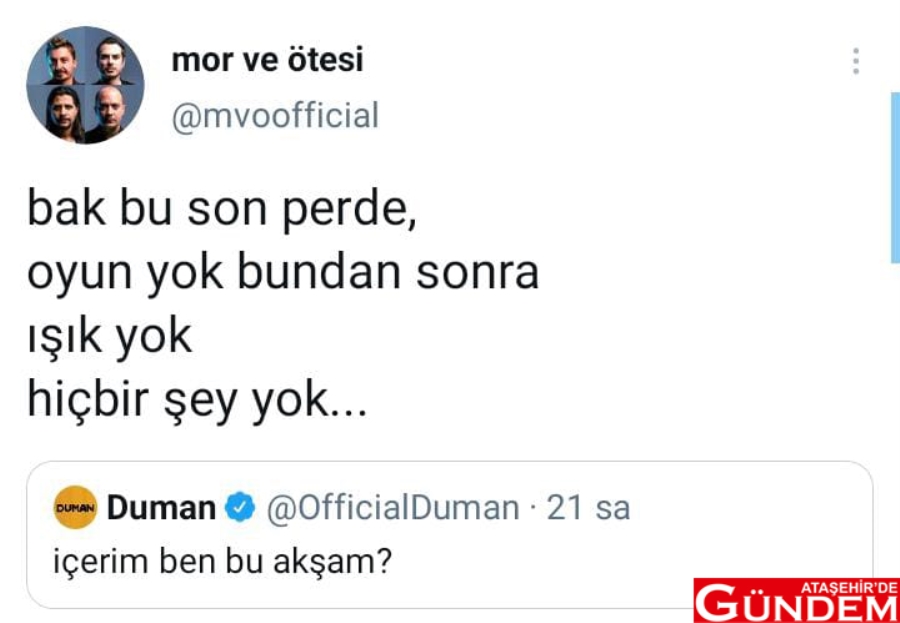
Task: Open the mor ve ötesi profile name
Action: coord(267,60)
